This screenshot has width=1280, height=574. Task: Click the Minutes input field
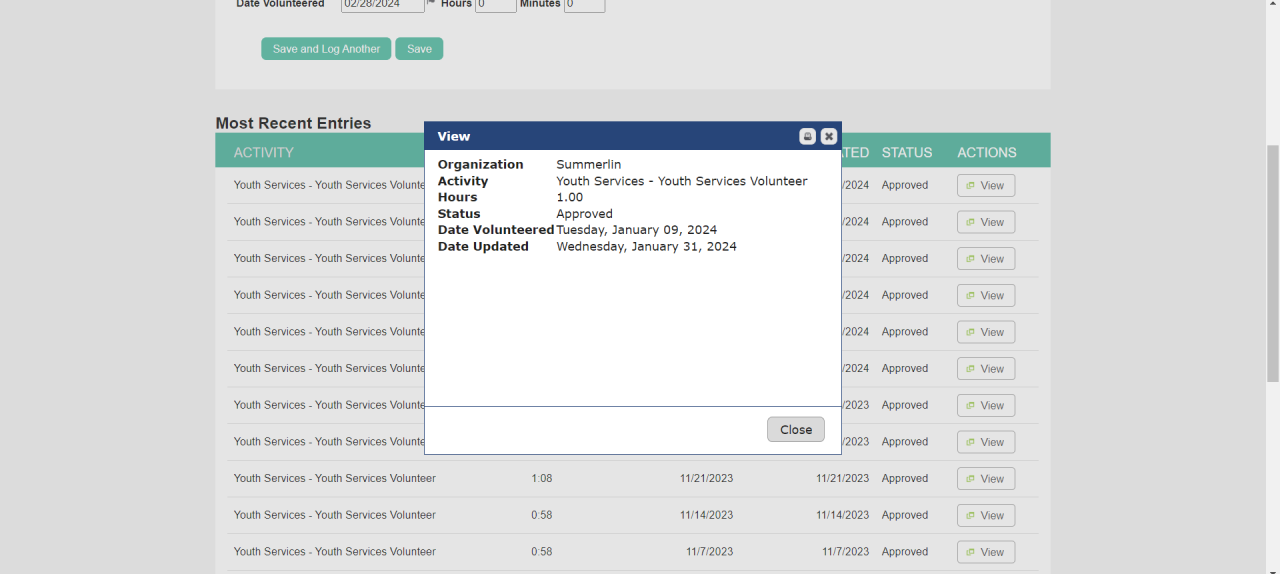tap(585, 5)
